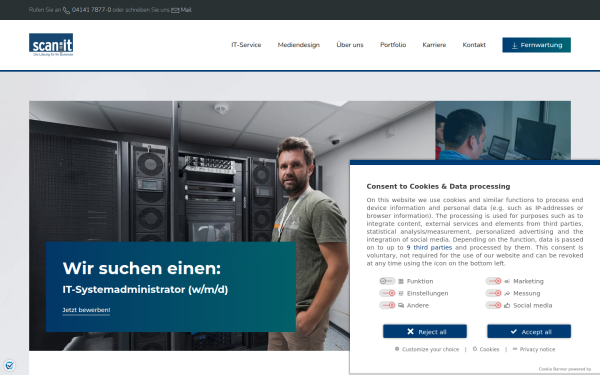The image size is (600, 375).
Task: Click Cookie Banner powered by text
Action: click(x=565, y=369)
